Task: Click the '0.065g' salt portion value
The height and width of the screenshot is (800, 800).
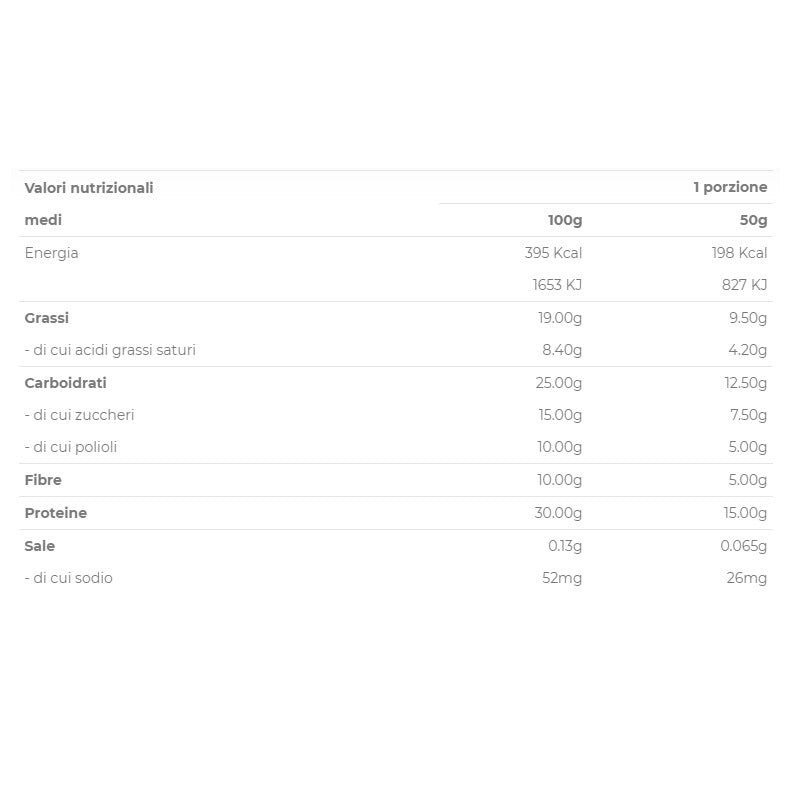Action: (743, 546)
